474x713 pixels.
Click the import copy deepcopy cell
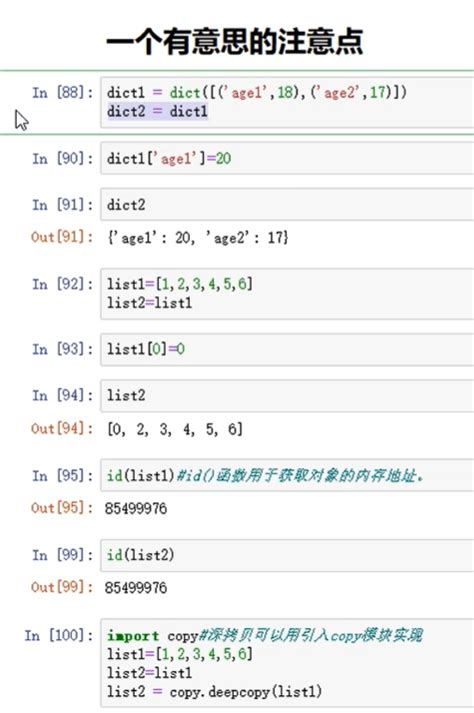coord(287,663)
